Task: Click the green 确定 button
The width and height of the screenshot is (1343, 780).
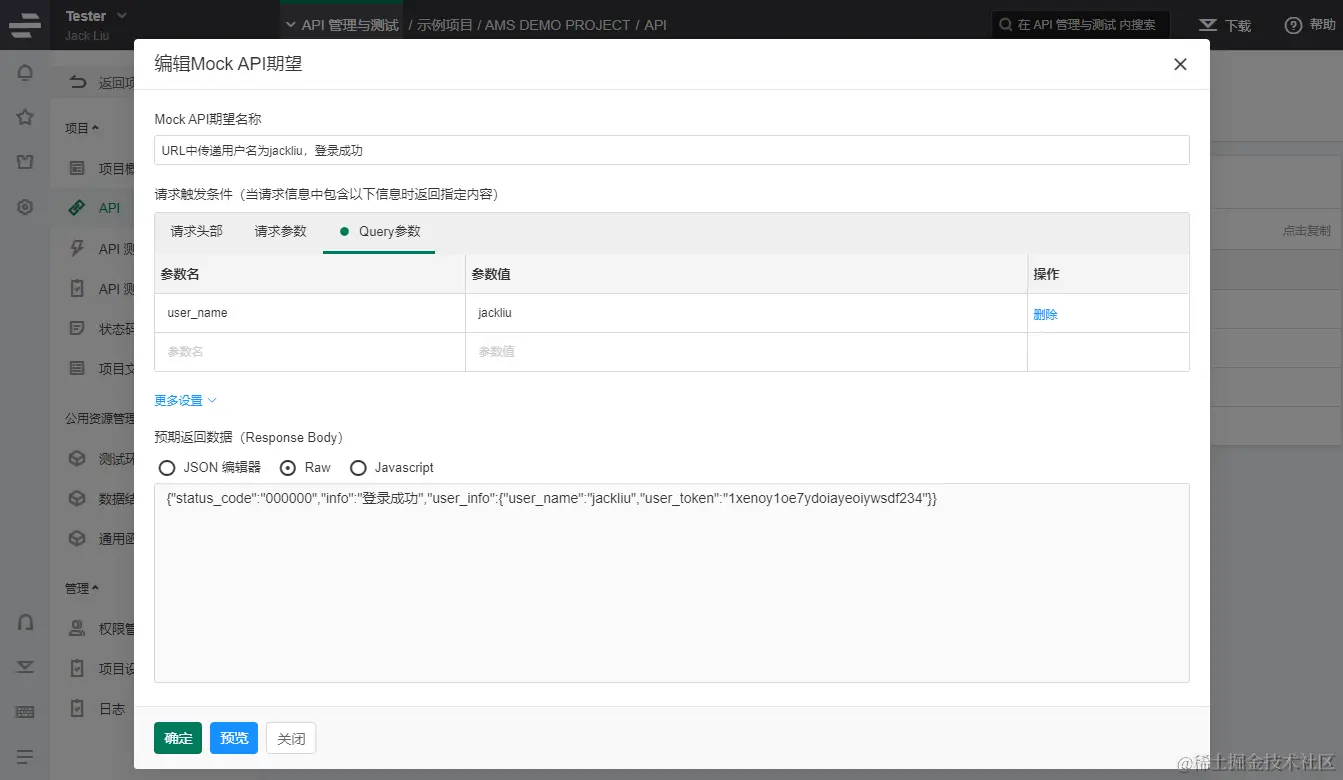Action: point(178,738)
